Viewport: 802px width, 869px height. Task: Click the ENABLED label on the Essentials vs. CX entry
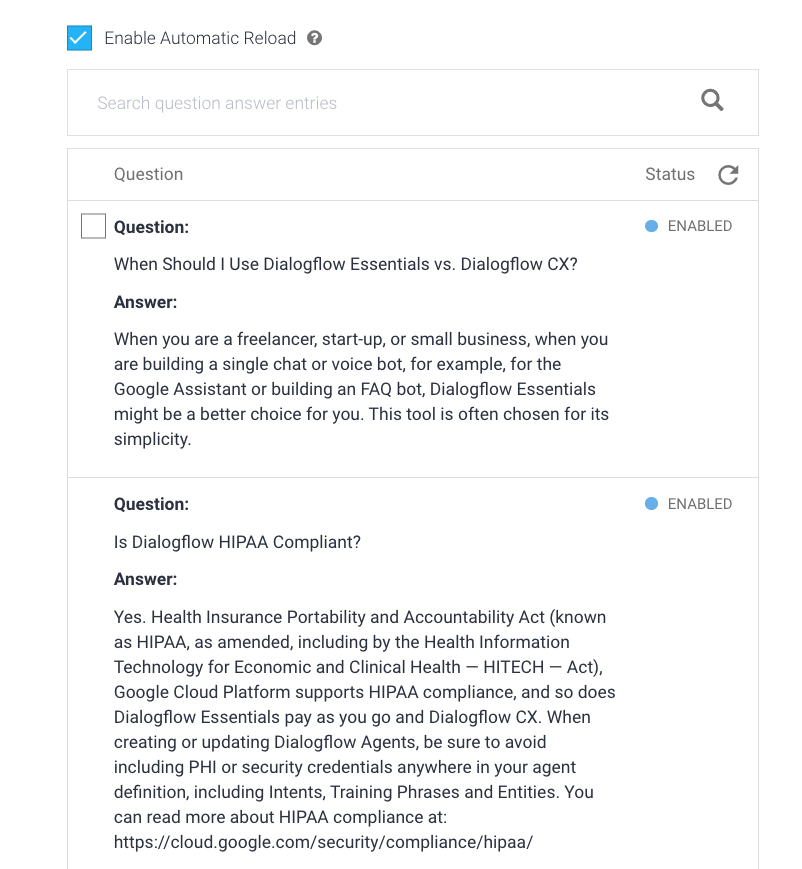(699, 226)
